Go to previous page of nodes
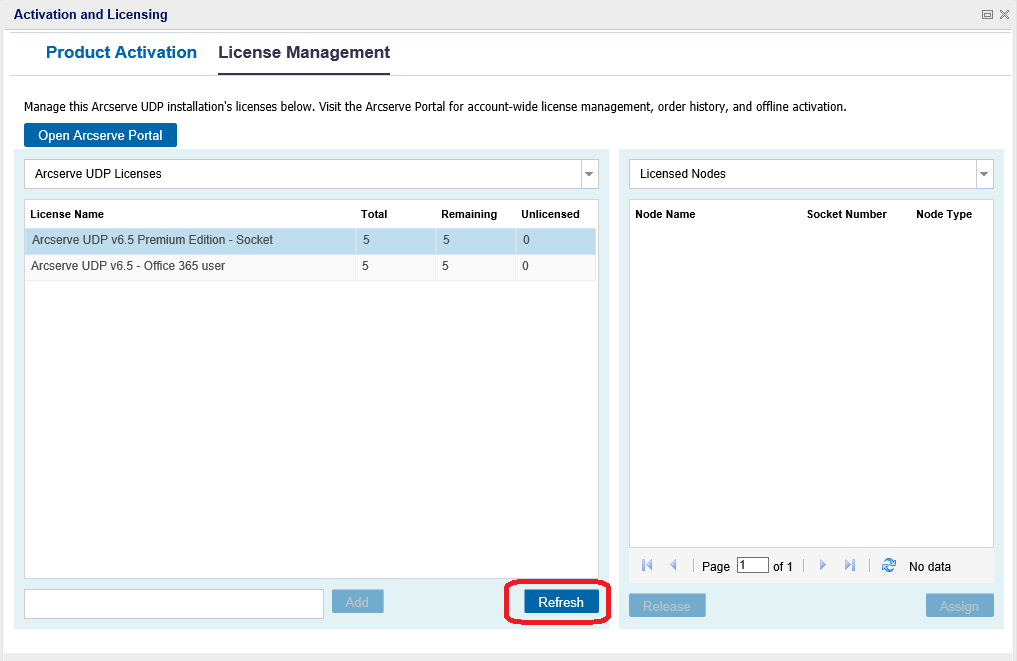This screenshot has height=661, width=1017. click(x=673, y=566)
